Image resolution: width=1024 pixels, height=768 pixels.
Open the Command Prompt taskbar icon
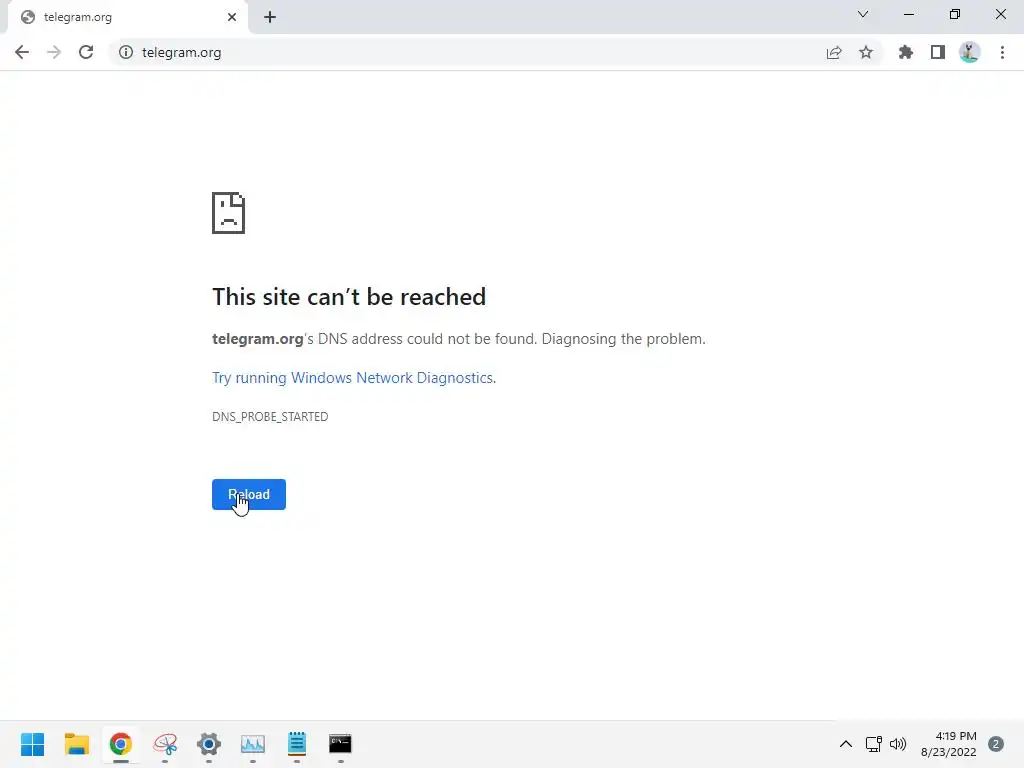click(340, 744)
